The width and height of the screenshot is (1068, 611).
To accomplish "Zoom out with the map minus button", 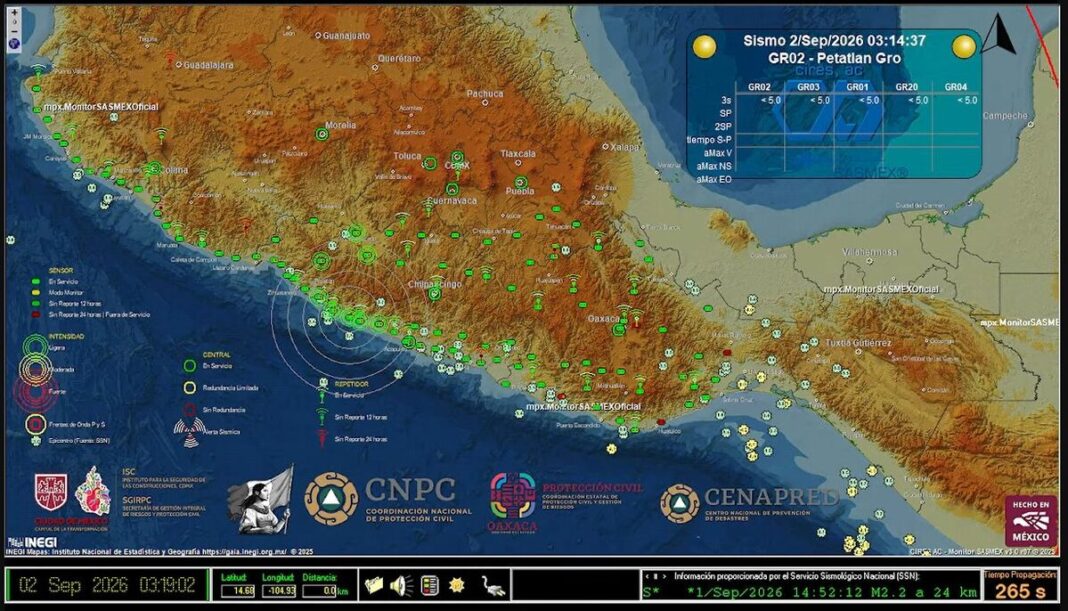I will [x=14, y=31].
